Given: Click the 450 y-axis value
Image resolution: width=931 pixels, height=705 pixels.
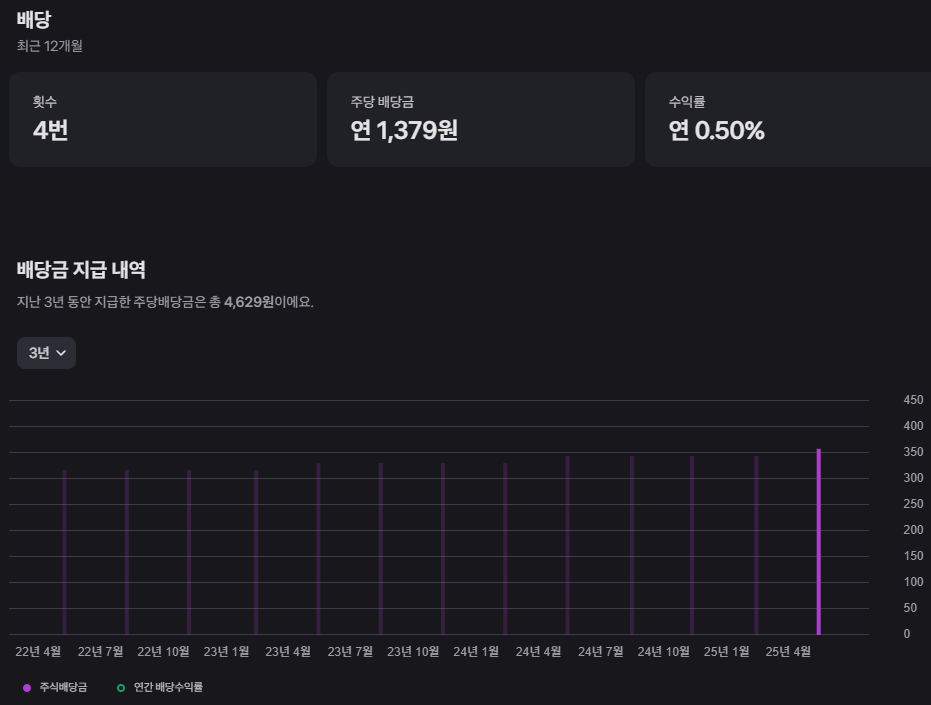Looking at the screenshot, I should pos(913,400).
